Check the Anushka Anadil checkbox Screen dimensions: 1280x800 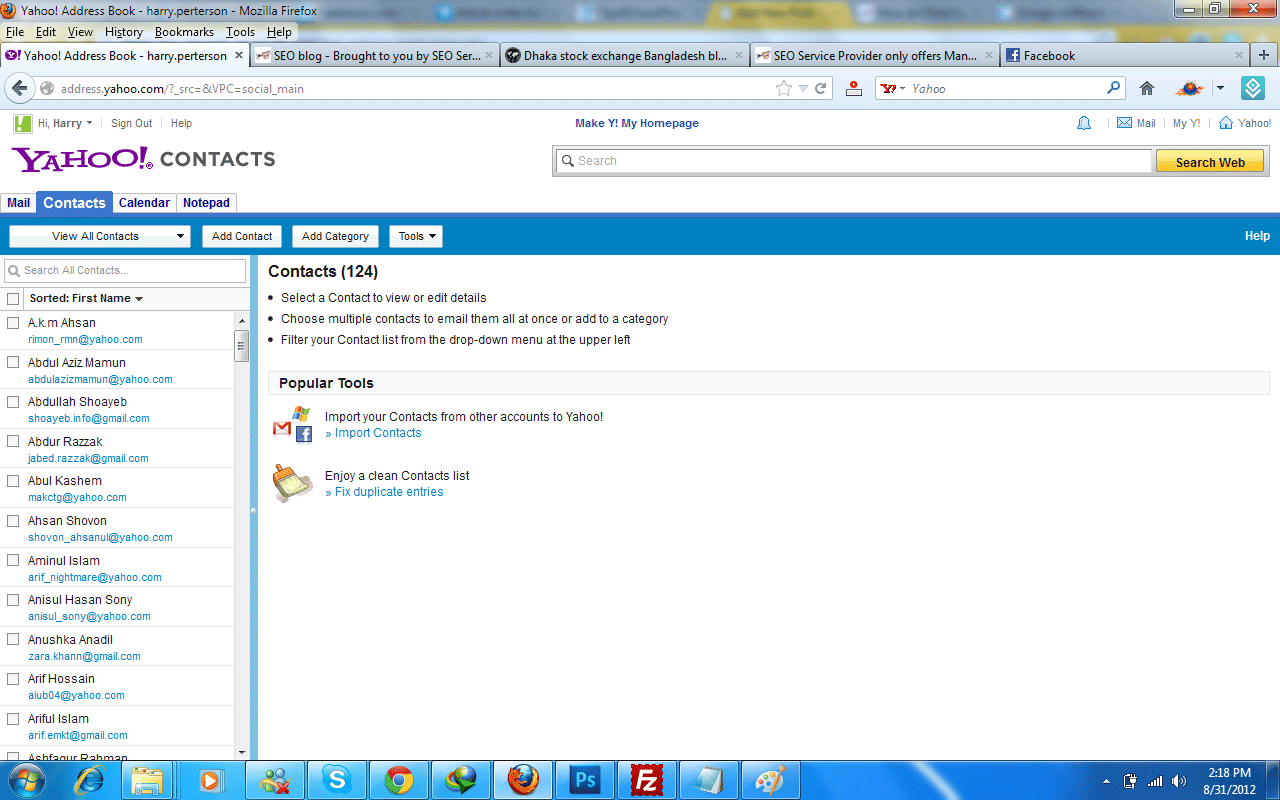[x=13, y=639]
